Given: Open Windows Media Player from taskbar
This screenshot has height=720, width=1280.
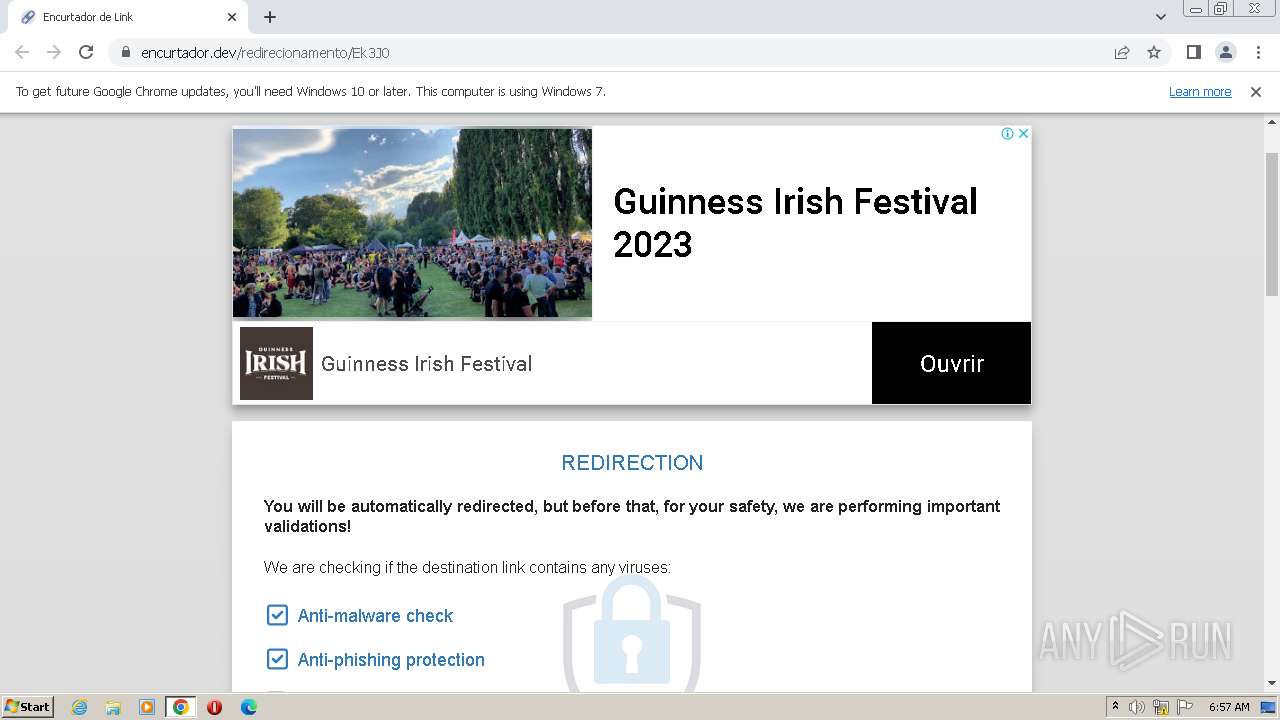Looking at the screenshot, I should pyautogui.click(x=147, y=707).
